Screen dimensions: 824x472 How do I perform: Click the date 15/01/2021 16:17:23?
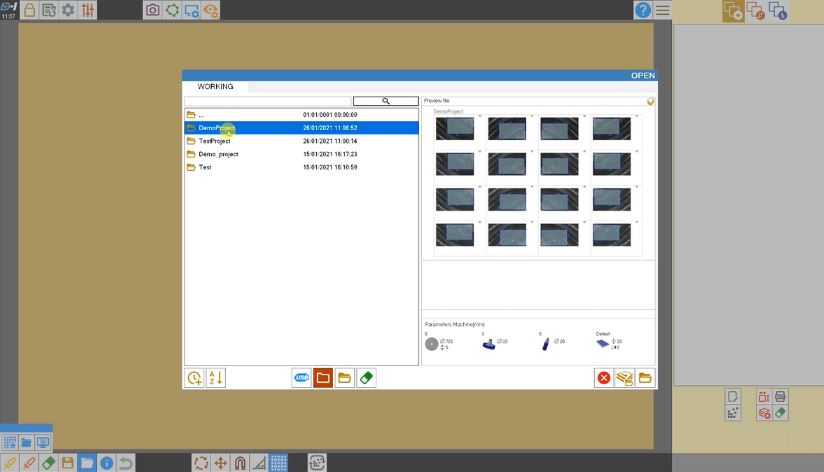[330, 154]
